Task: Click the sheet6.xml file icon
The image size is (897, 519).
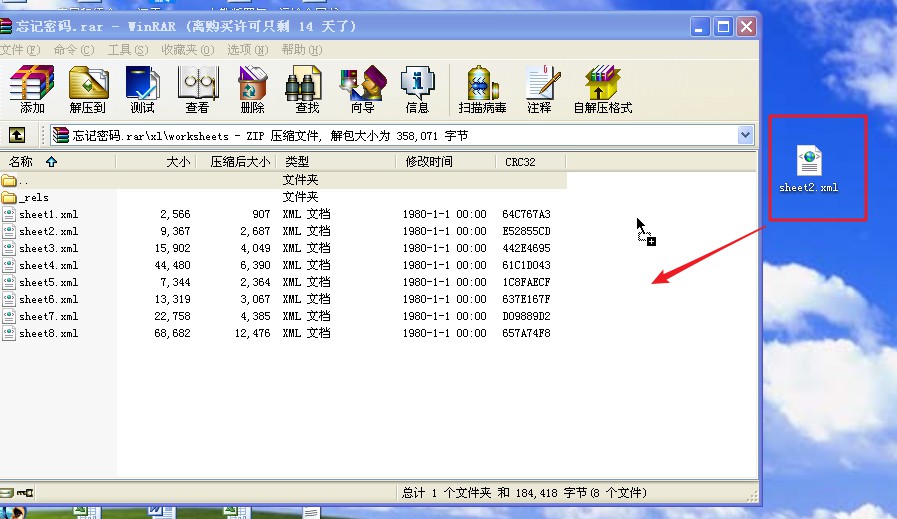Action: click(x=9, y=299)
